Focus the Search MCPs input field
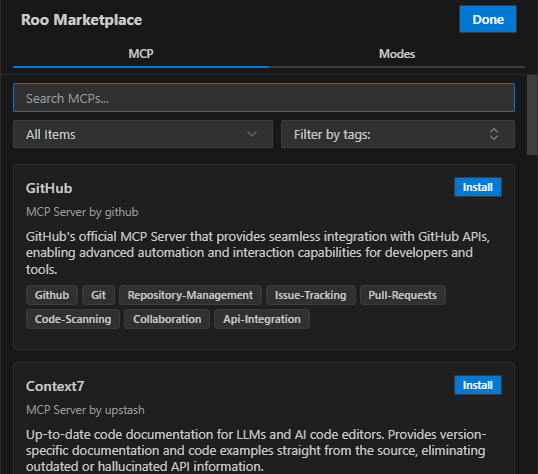The image size is (538, 474). pyautogui.click(x=264, y=98)
